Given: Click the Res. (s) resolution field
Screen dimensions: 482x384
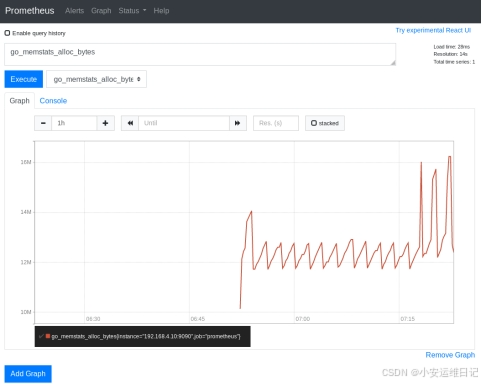Looking at the screenshot, I should [x=276, y=123].
